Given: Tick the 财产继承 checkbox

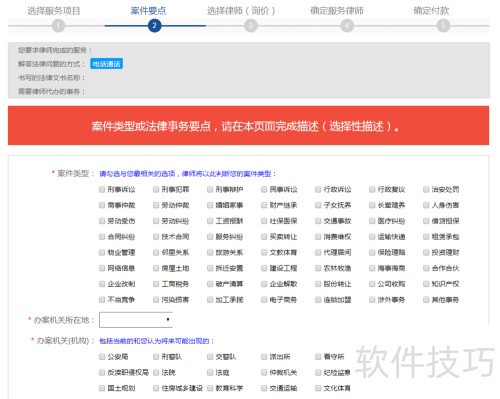Looking at the screenshot, I should point(264,205).
